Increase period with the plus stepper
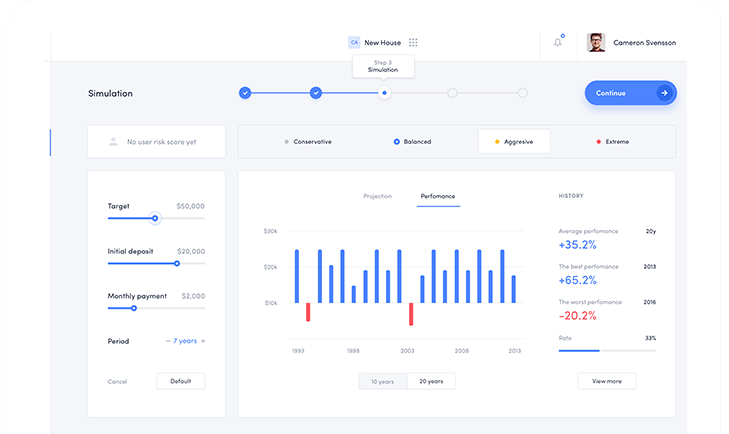Image resolution: width=729 pixels, height=434 pixels. click(x=203, y=341)
